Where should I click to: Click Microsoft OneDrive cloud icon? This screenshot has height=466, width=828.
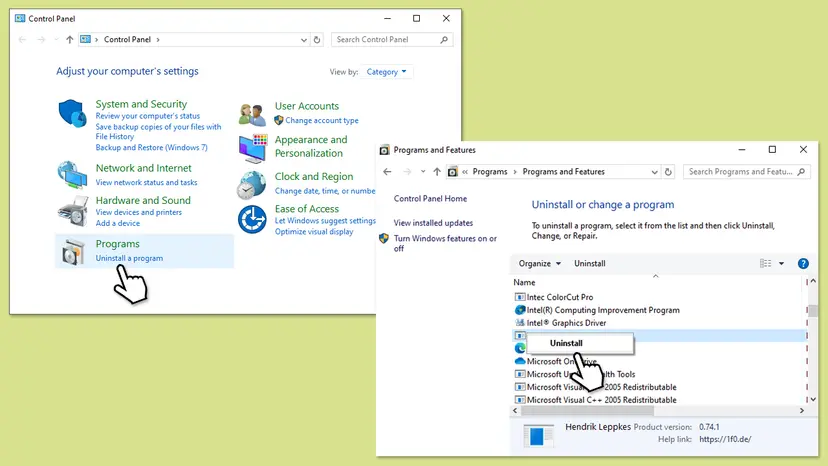520,361
